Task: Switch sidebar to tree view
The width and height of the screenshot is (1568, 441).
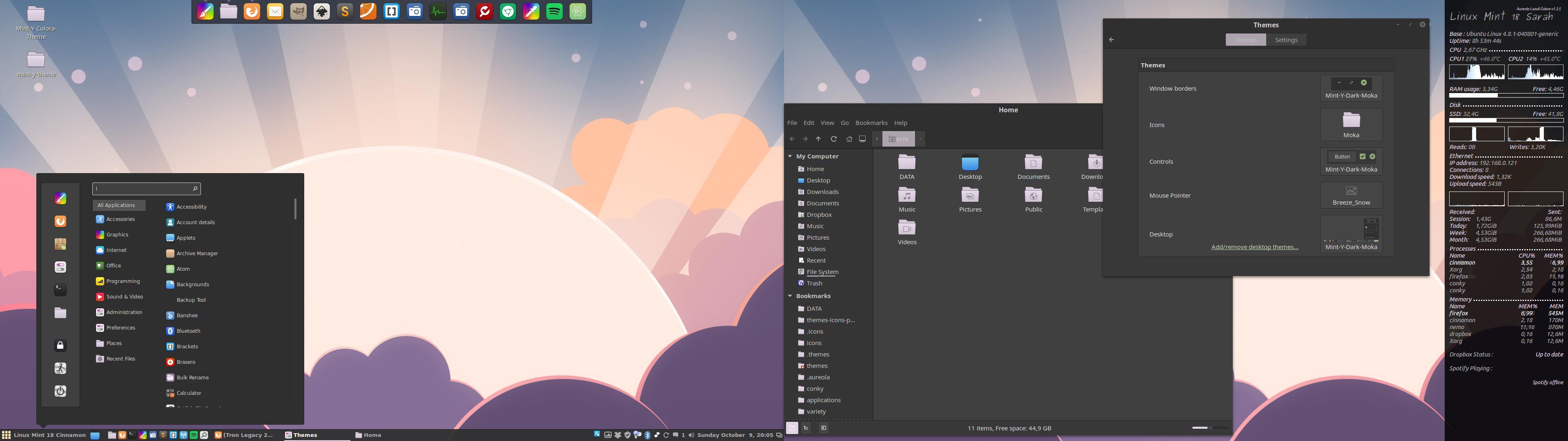Action: point(806,428)
